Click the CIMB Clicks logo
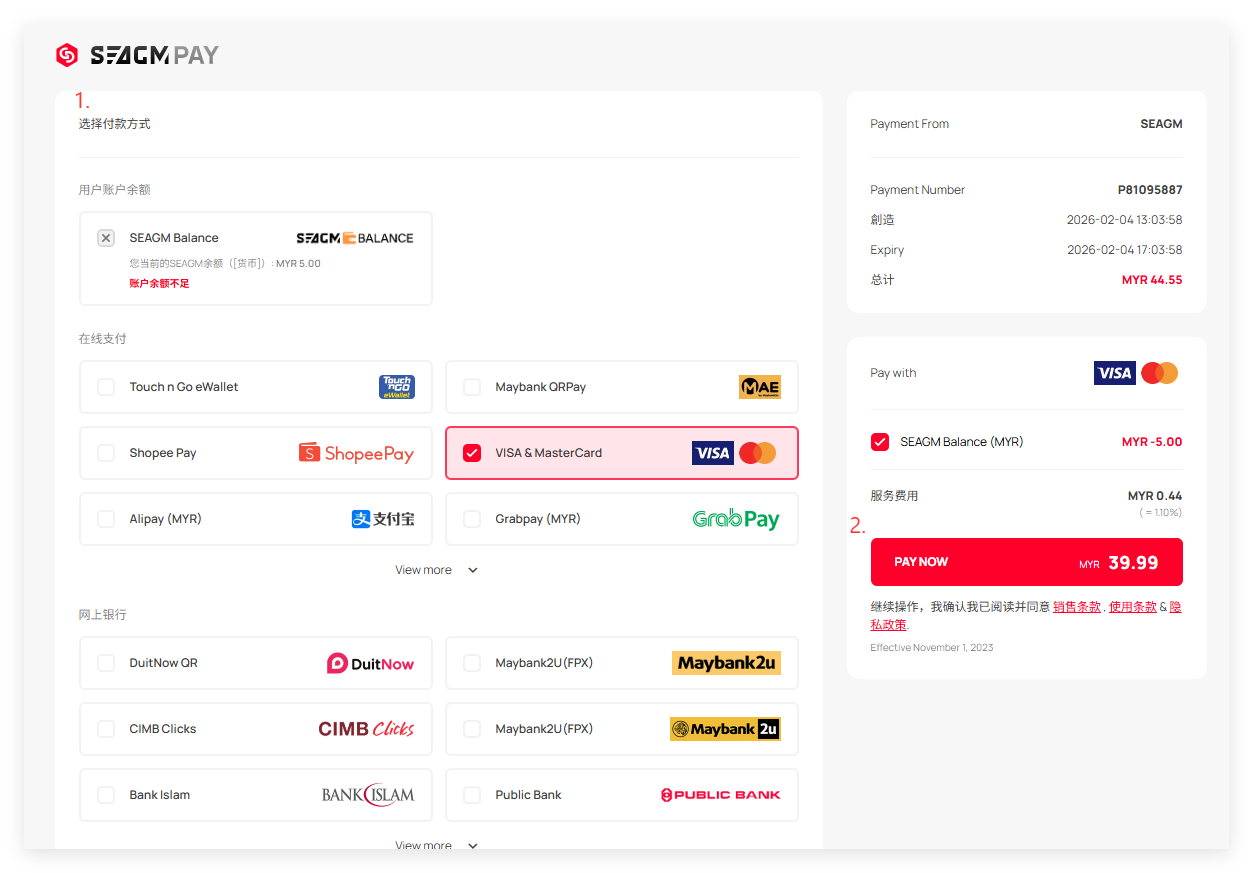 pos(366,729)
